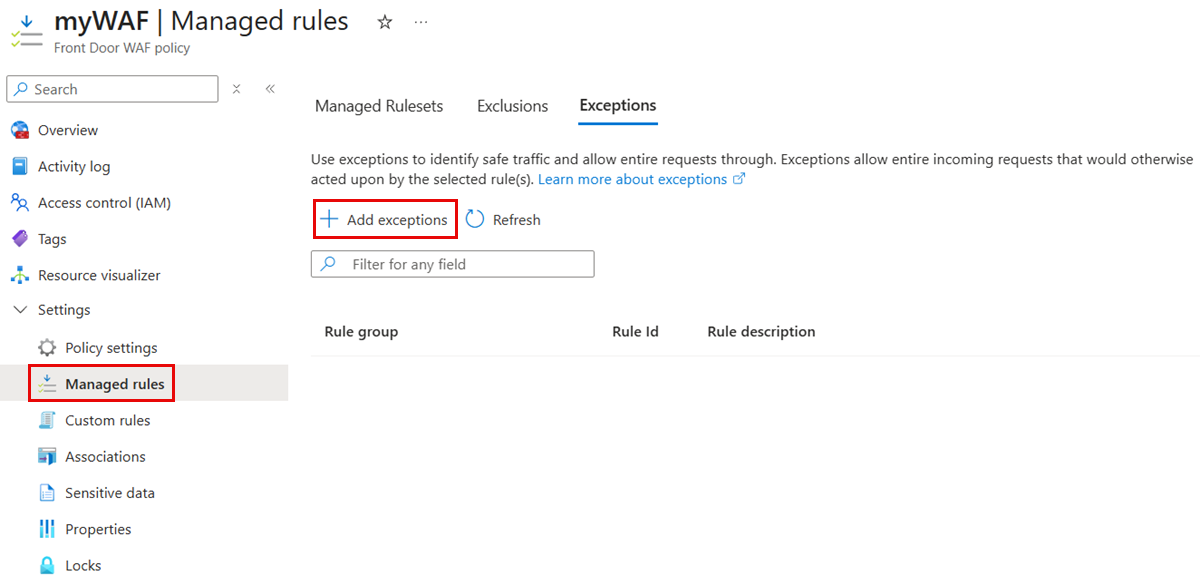Switch to Exclusions tab

pyautogui.click(x=513, y=106)
